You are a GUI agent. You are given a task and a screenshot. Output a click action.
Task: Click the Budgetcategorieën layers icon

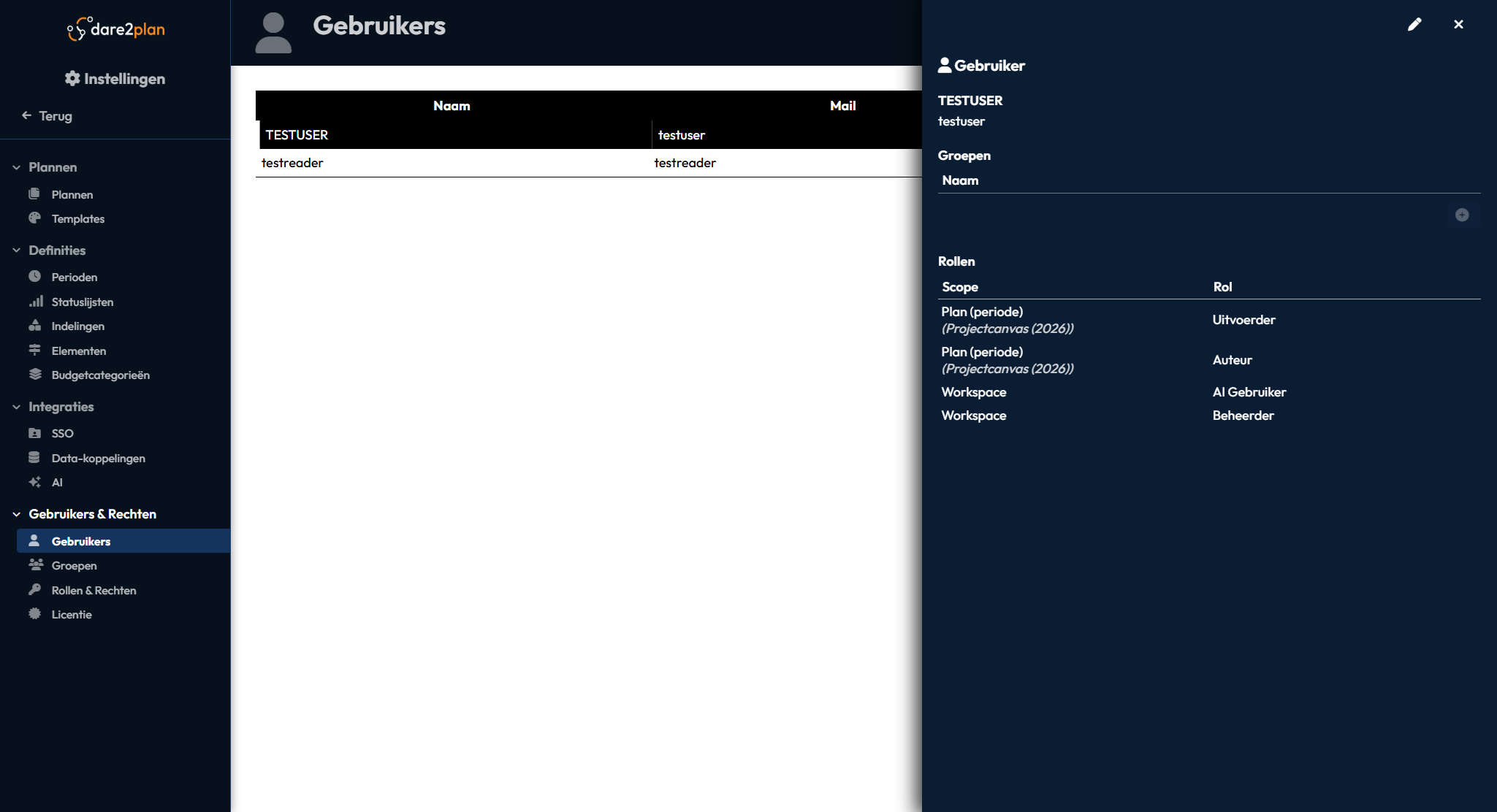click(x=34, y=375)
